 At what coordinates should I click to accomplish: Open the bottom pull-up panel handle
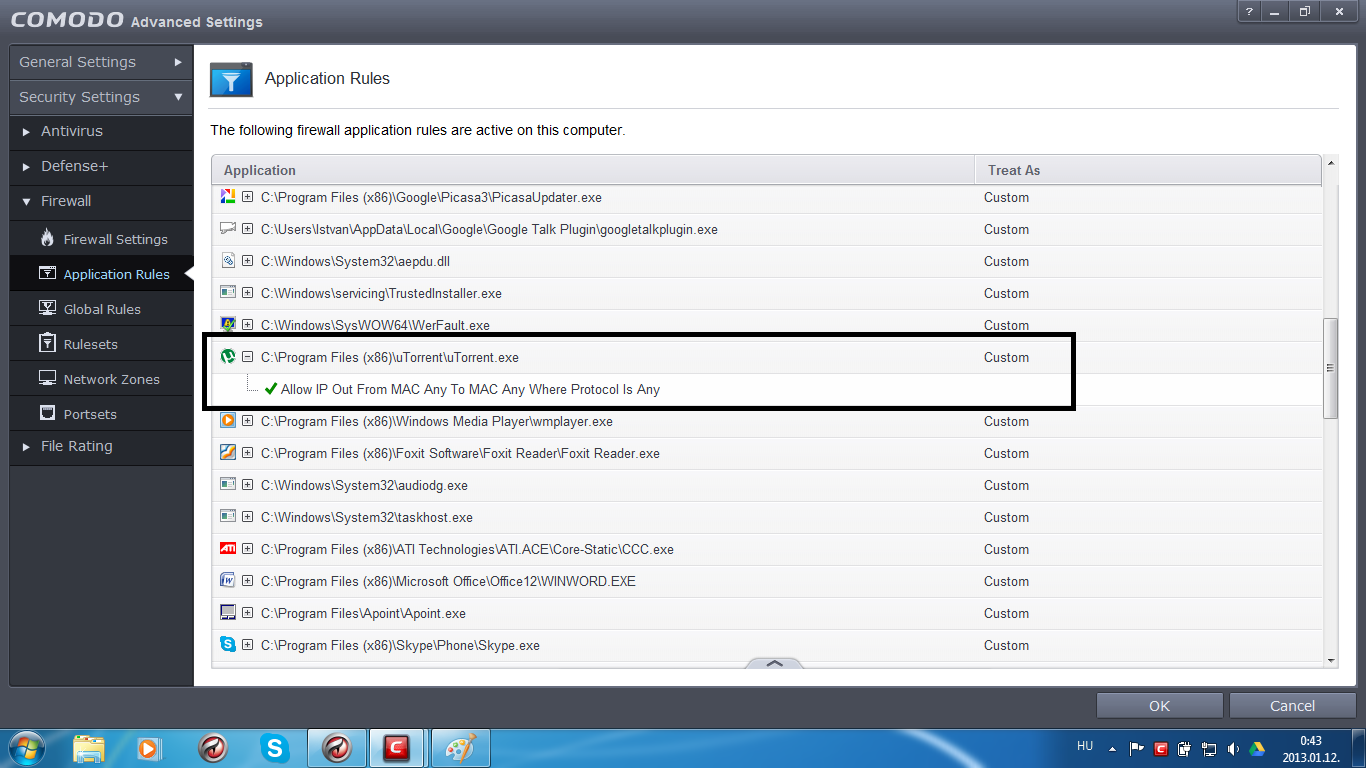tap(774, 663)
